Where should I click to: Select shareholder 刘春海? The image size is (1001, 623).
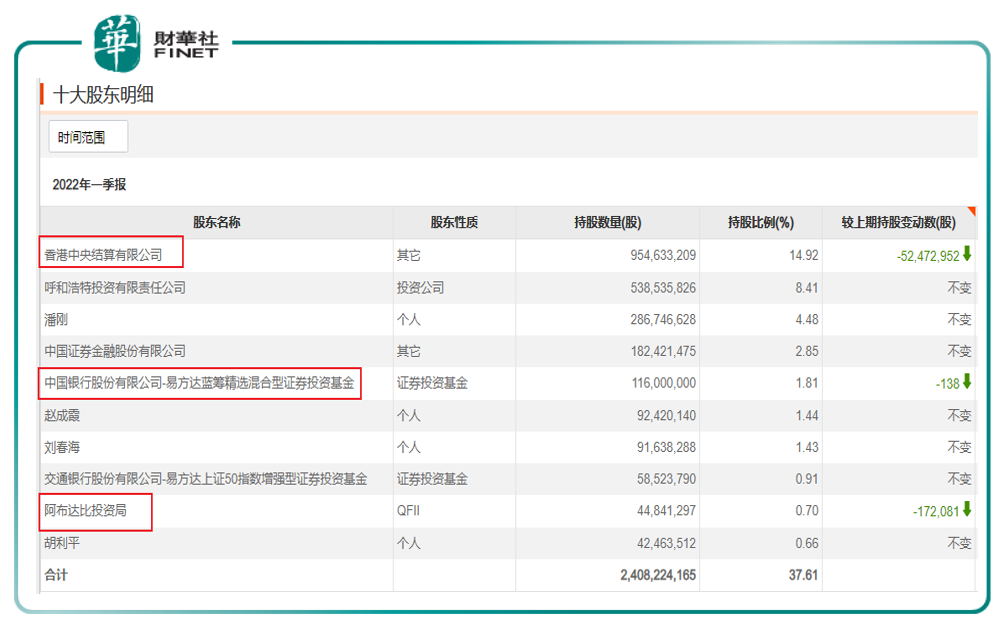62,447
